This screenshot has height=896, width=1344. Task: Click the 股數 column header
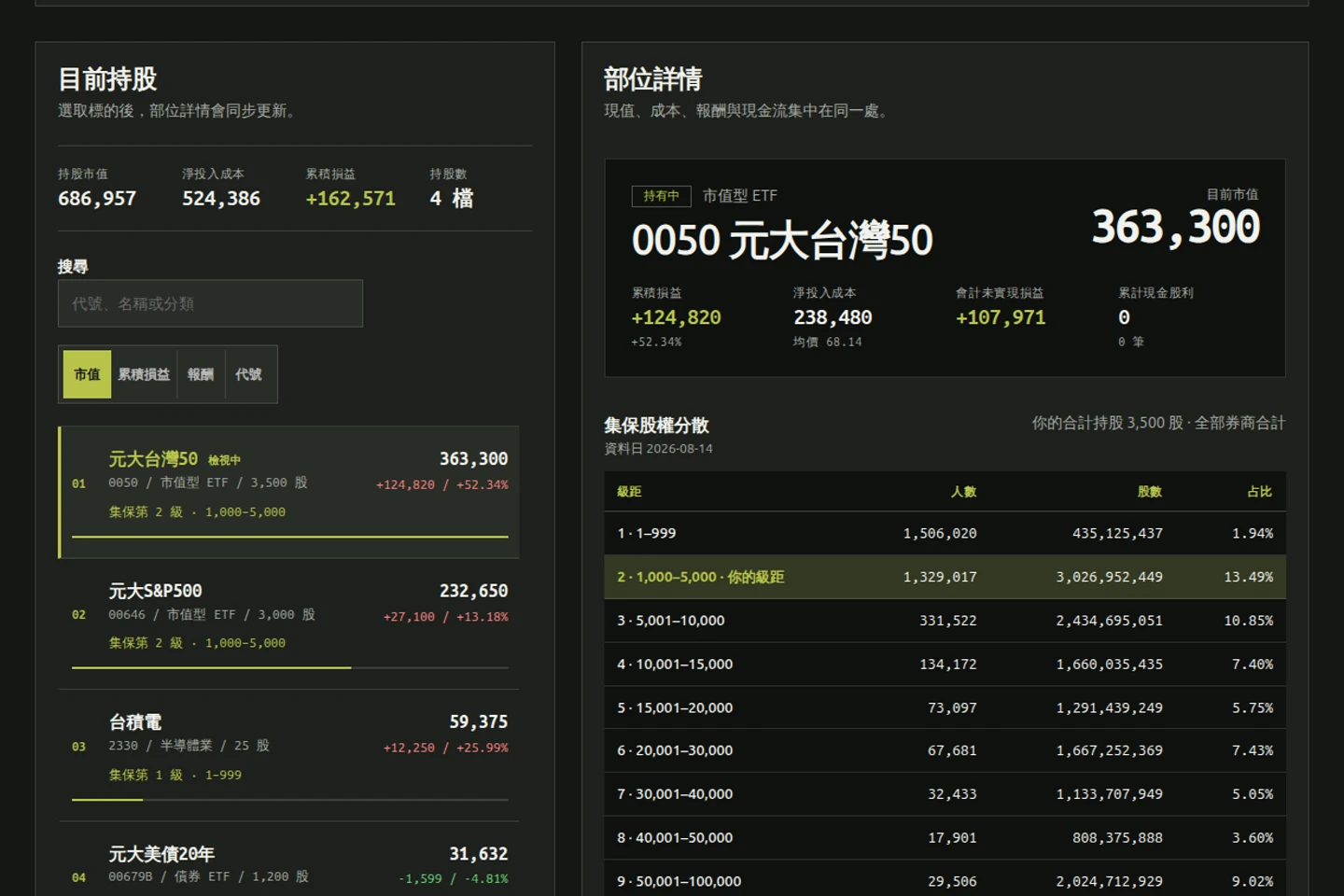[1150, 492]
